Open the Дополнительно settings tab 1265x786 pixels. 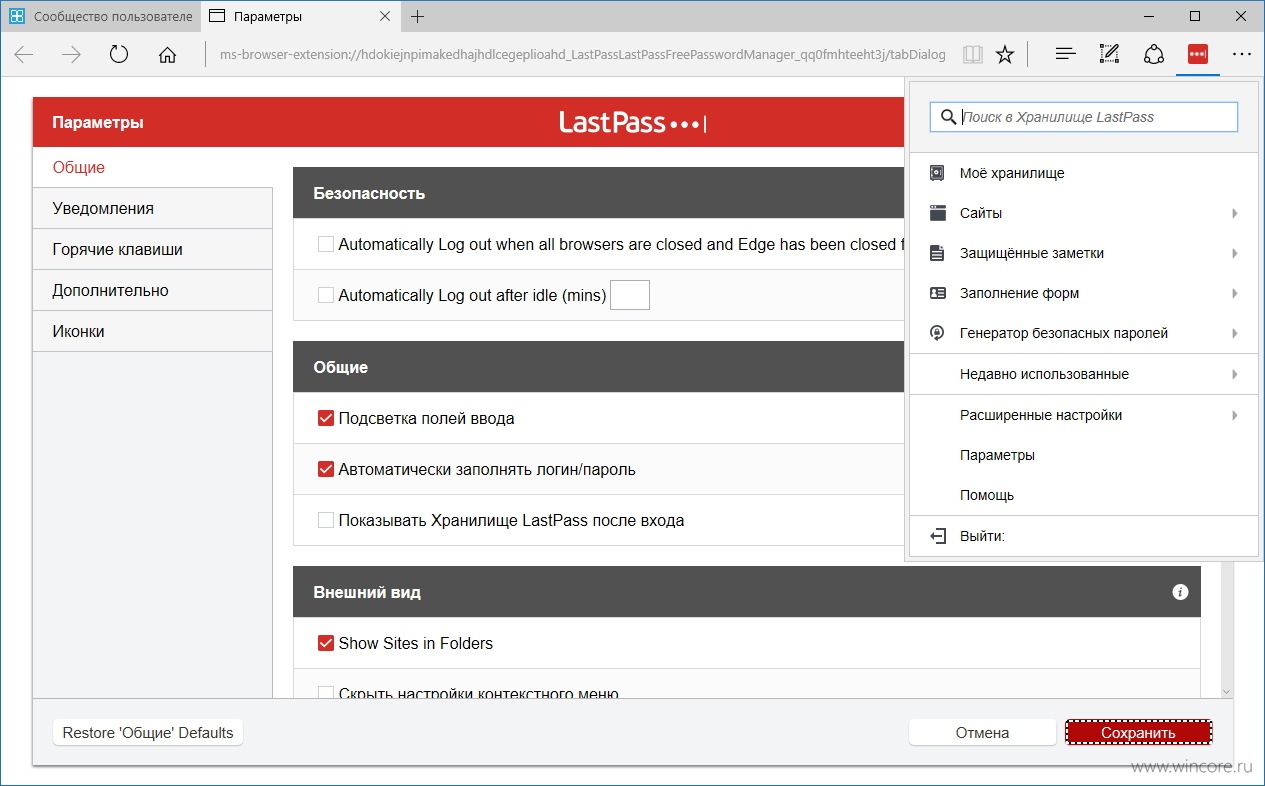[153, 290]
